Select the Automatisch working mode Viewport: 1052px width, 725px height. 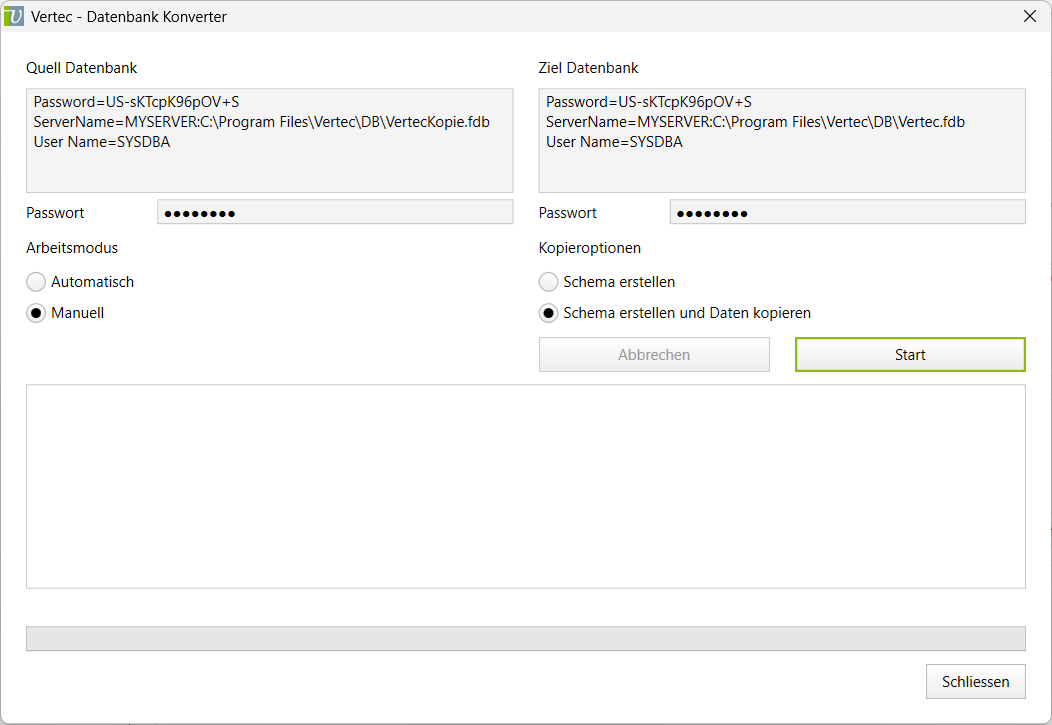(x=37, y=282)
